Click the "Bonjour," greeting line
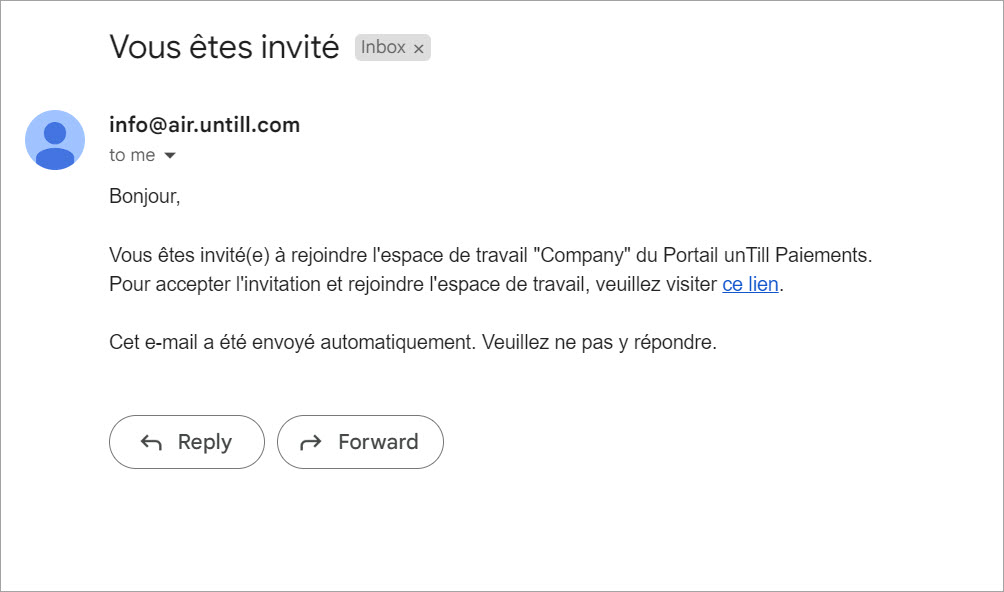Viewport: 1004px width, 592px height. [144, 196]
